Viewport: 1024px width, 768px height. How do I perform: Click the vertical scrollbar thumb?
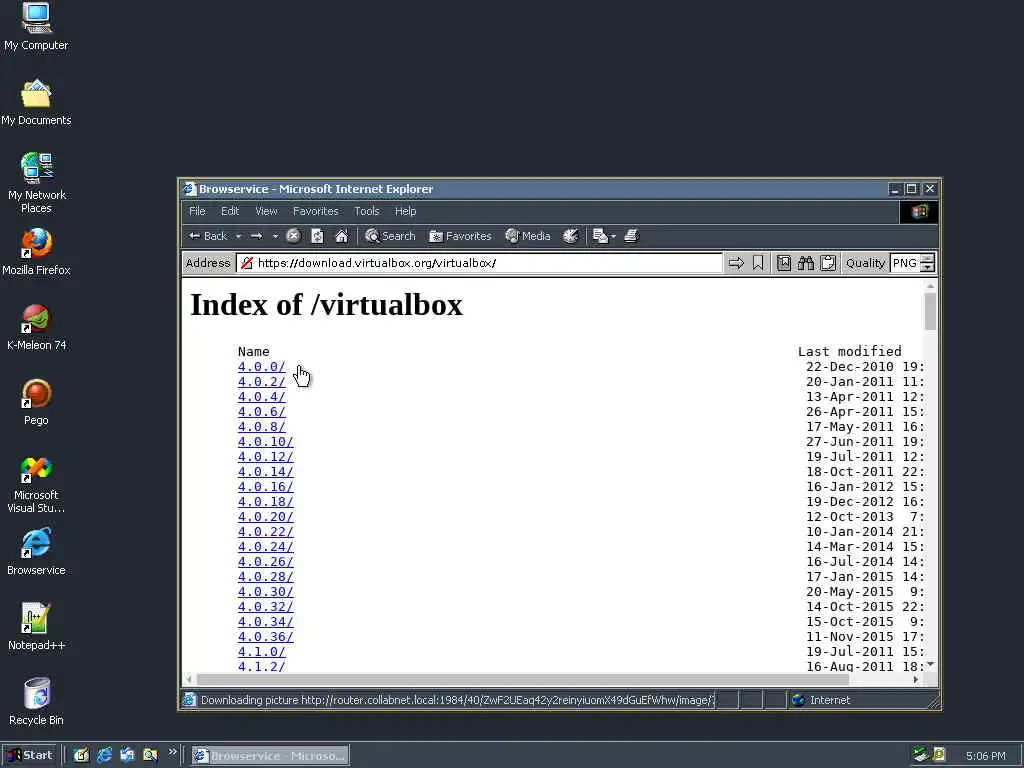click(x=930, y=312)
